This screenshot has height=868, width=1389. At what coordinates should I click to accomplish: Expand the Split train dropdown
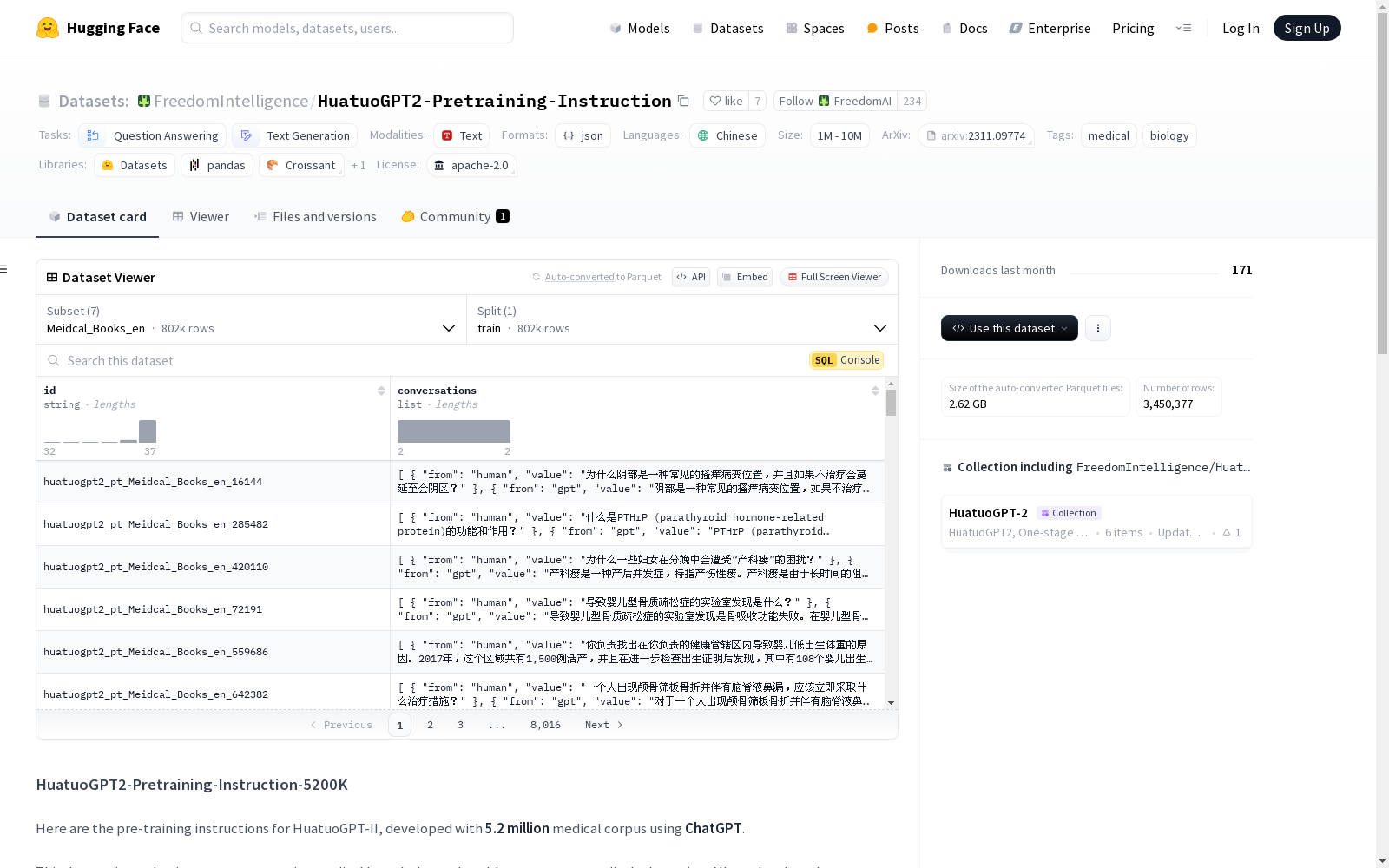tap(682, 319)
